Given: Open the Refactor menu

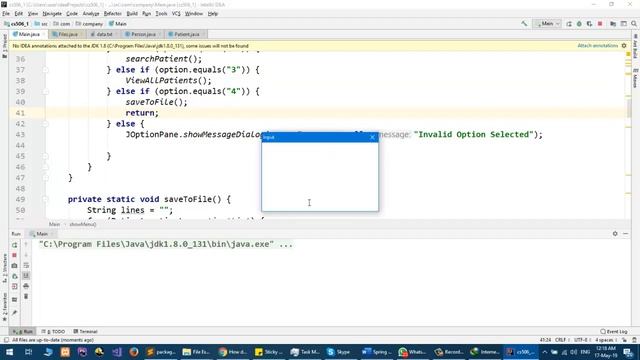Looking at the screenshot, I should coord(112,13).
